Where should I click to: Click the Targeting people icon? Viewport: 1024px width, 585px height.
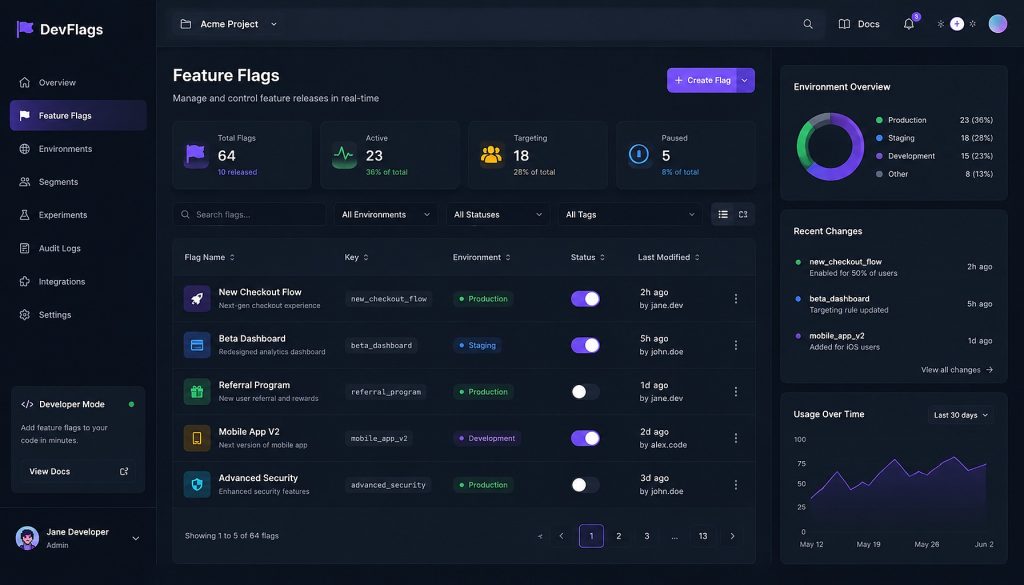[491, 155]
